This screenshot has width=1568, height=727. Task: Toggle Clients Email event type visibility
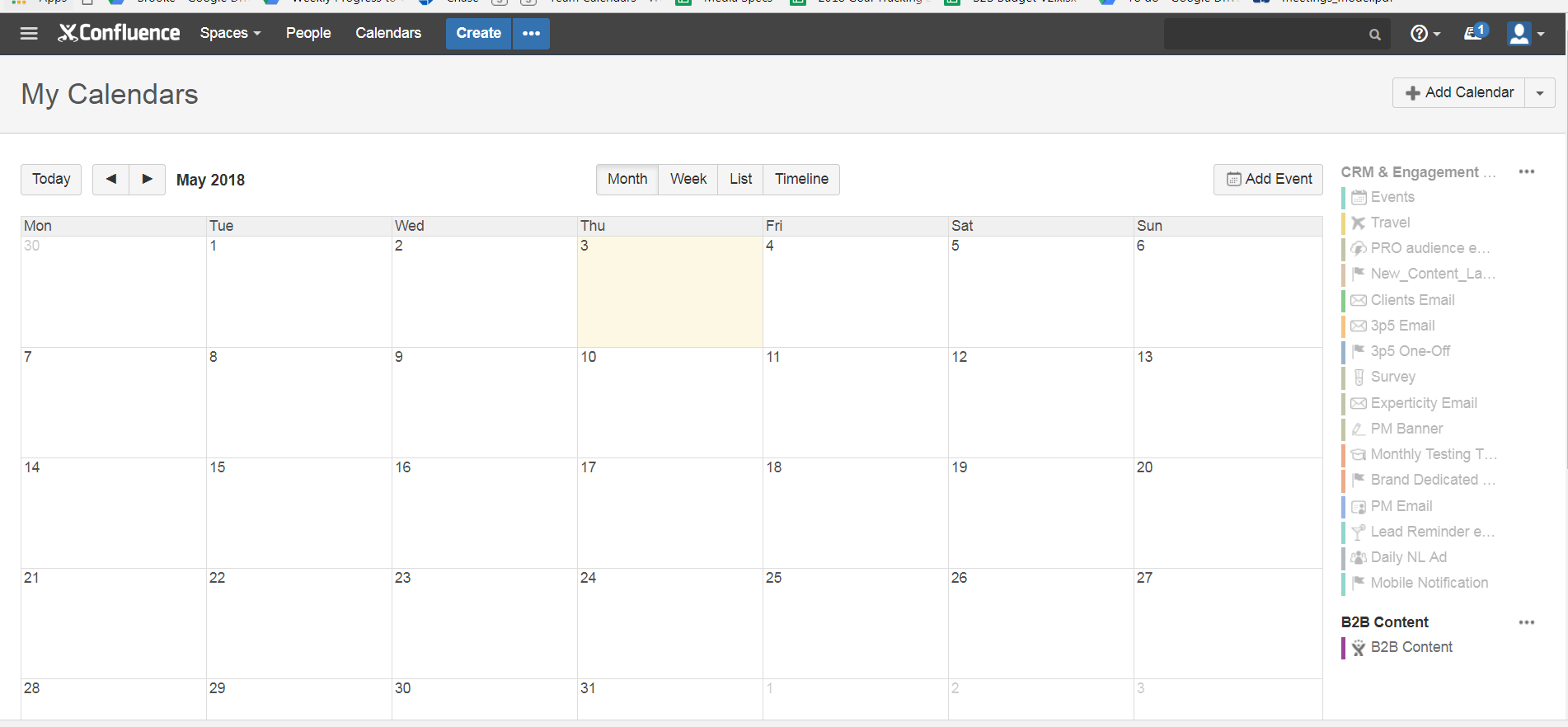tap(1412, 300)
